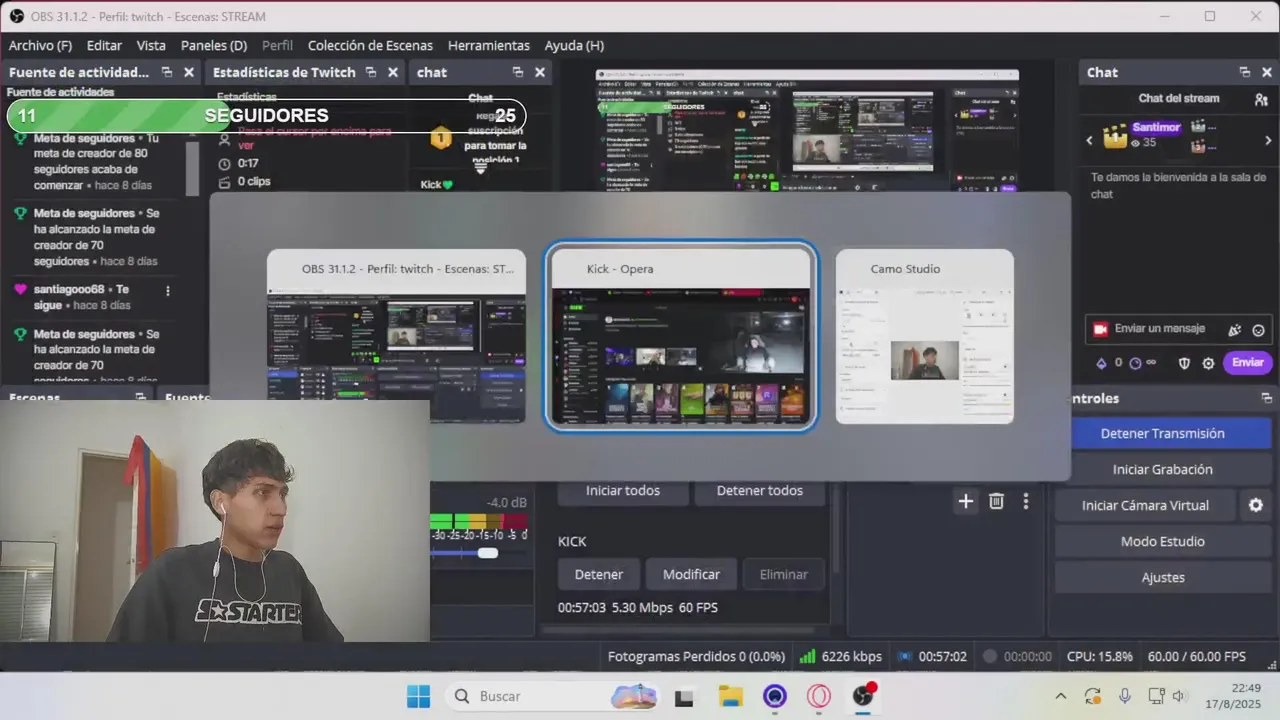Viewport: 1280px width, 720px height.
Task: Float the lowercase chat dock
Action: 518,72
